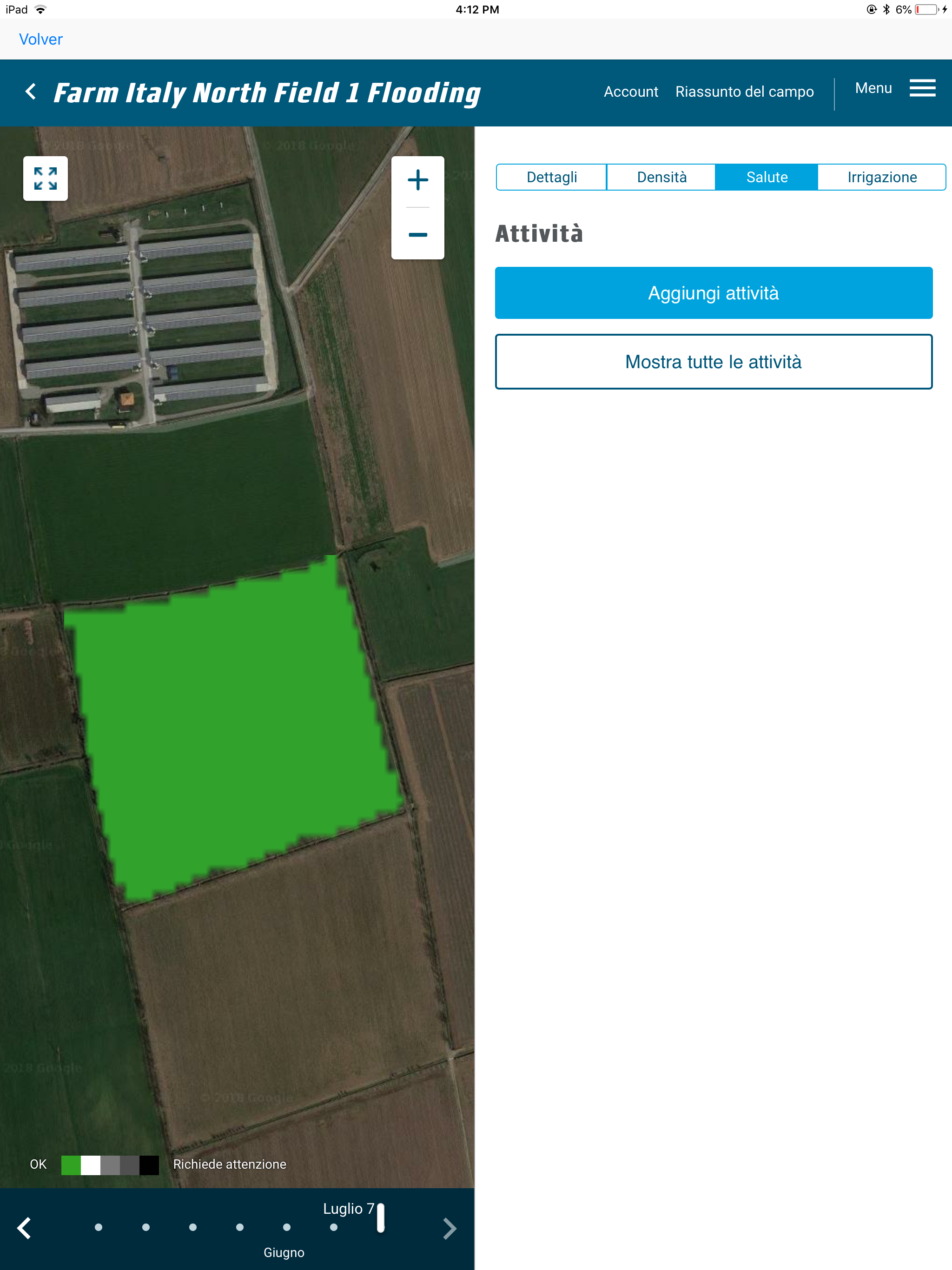The width and height of the screenshot is (952, 1270).
Task: Click the Attività heading
Action: pyautogui.click(x=539, y=234)
